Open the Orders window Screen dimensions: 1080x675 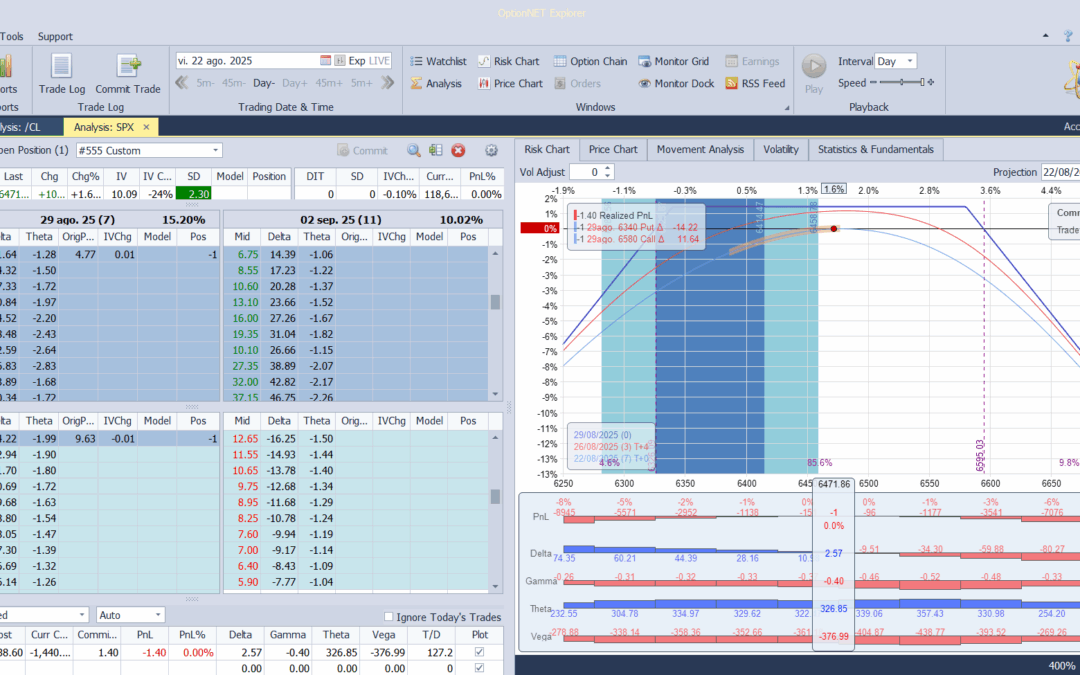coord(577,83)
